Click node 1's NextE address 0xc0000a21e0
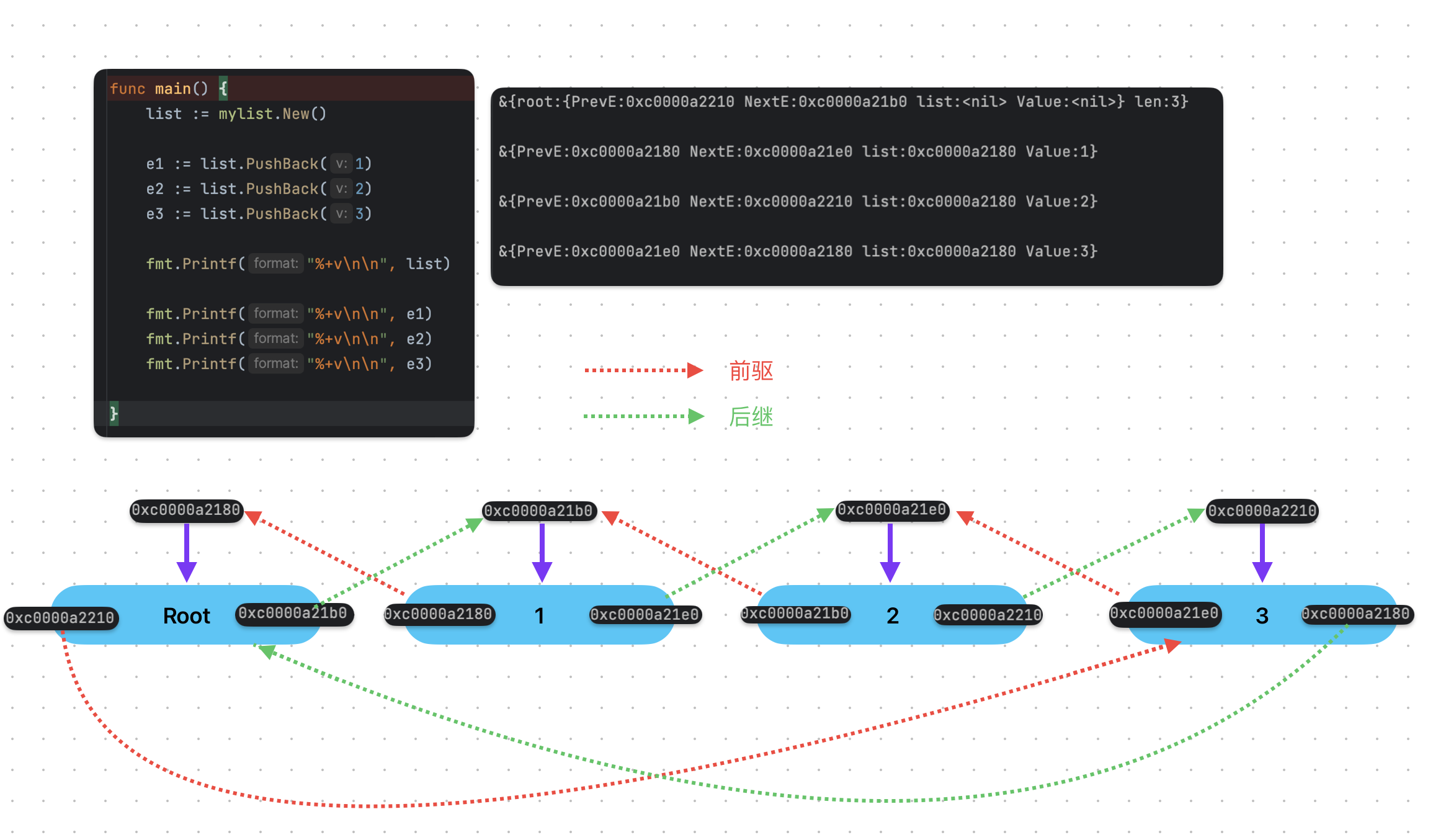Viewport: 1433px width, 840px height. coord(645,615)
